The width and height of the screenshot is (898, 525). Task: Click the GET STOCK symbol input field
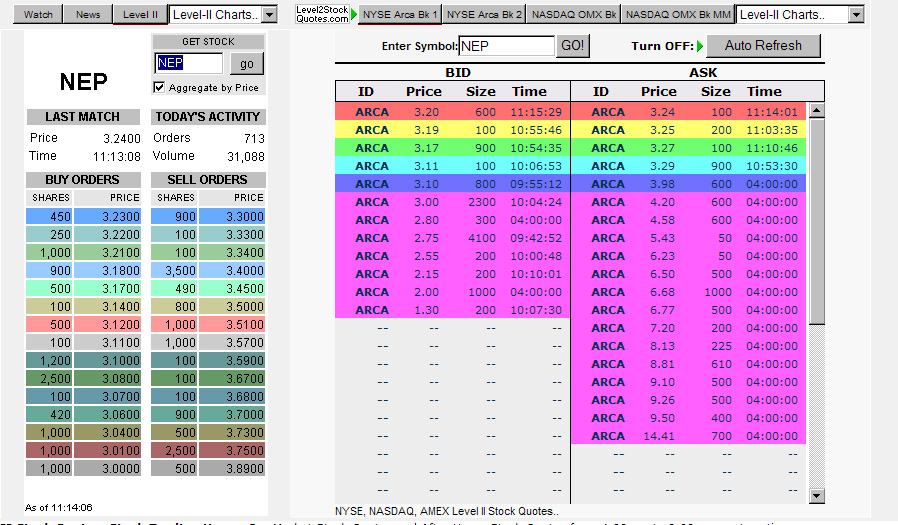click(188, 63)
